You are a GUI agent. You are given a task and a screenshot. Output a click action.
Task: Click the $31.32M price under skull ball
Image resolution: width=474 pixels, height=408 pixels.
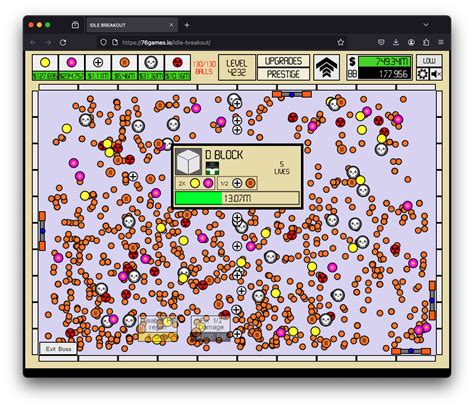(x=151, y=76)
